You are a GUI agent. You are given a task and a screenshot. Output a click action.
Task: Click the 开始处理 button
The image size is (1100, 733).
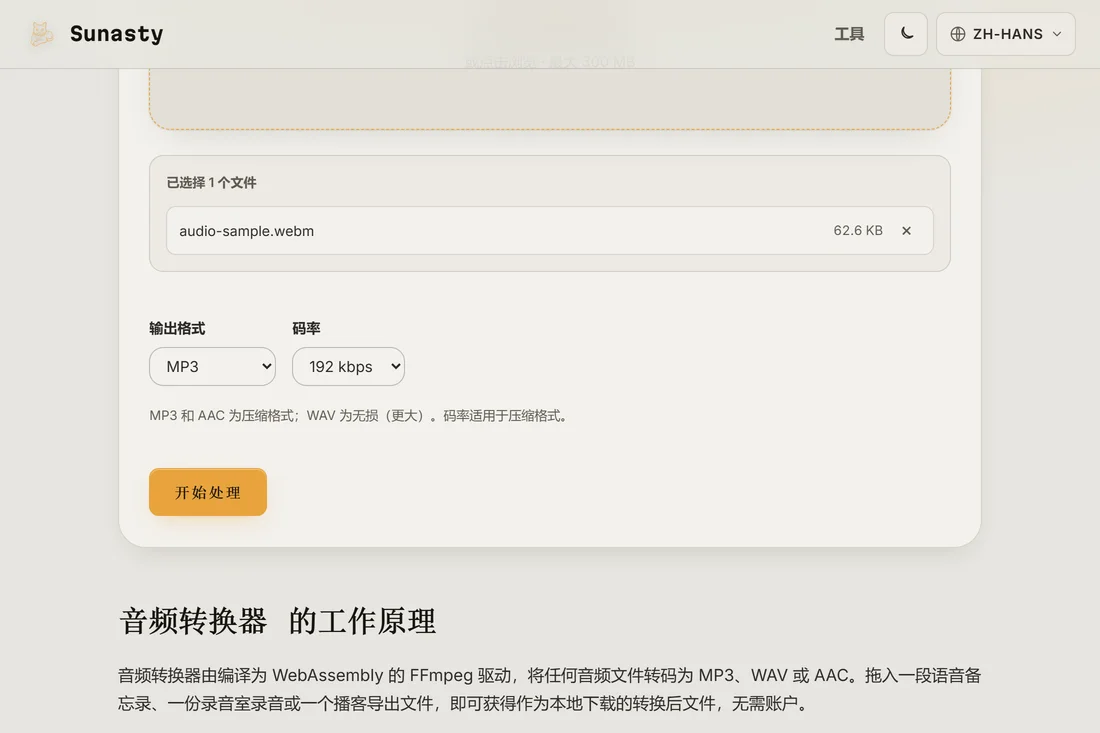(208, 492)
